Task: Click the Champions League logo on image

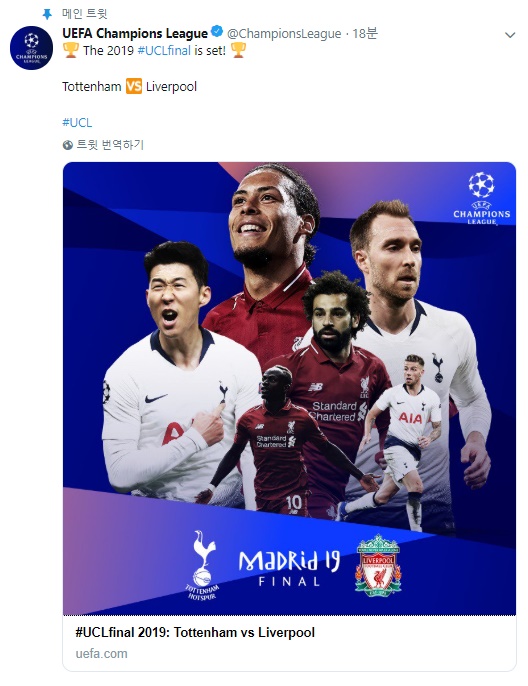Action: click(481, 198)
